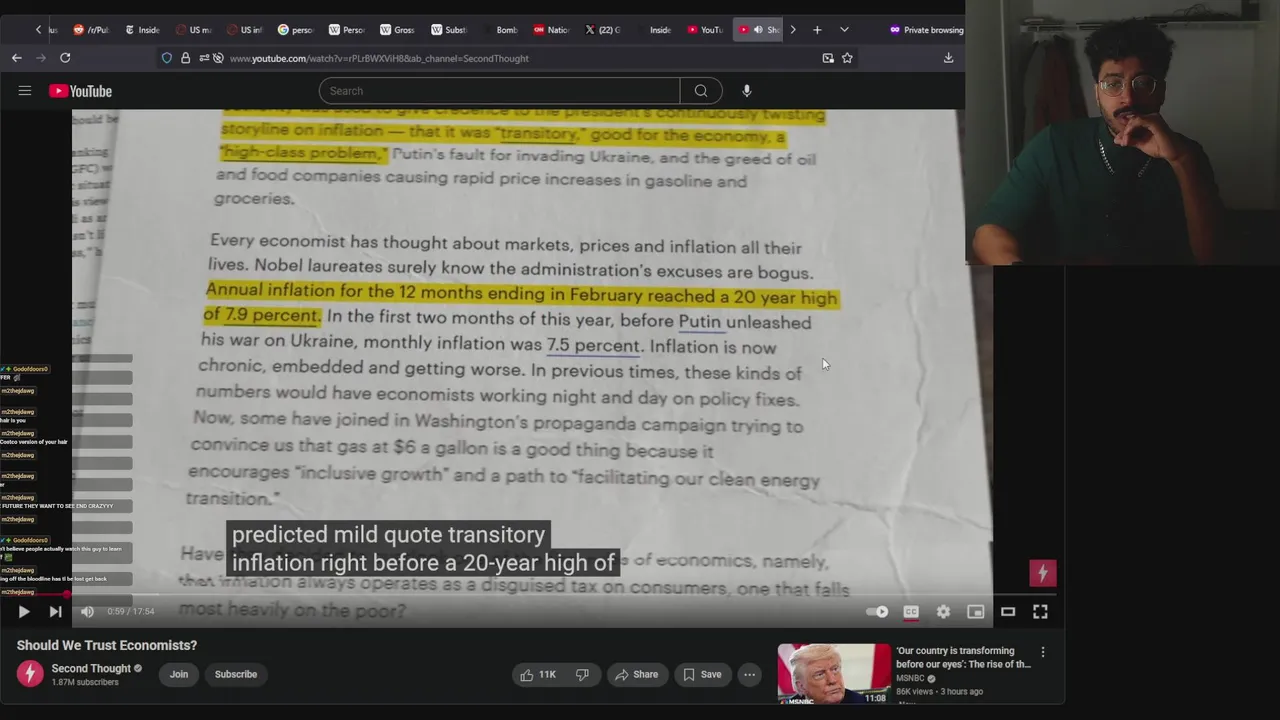Open more actions ellipsis menu
1280x720 pixels.
pos(749,675)
